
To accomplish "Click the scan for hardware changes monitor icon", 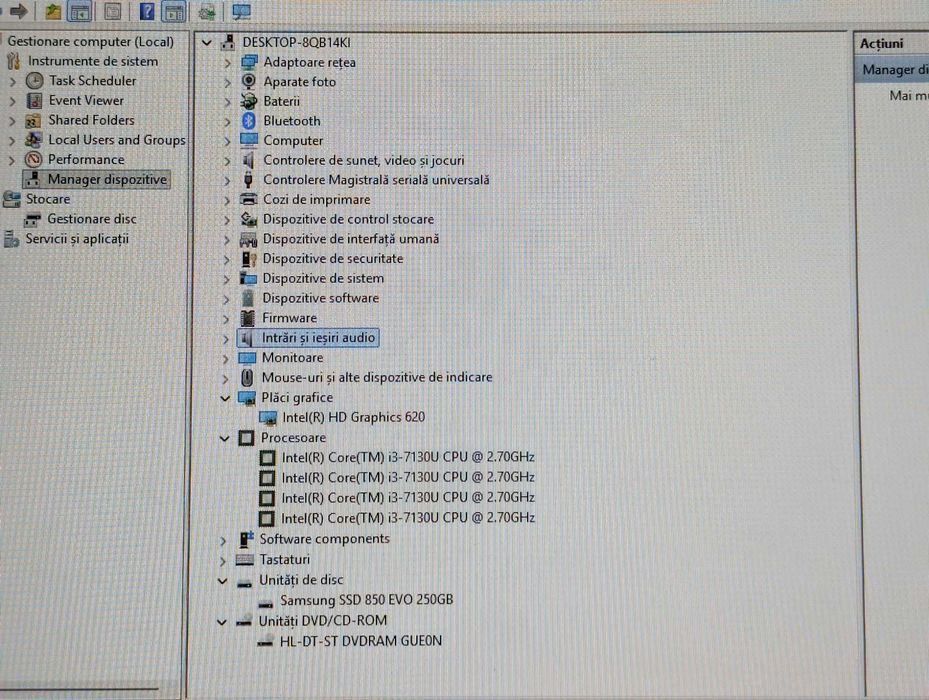I will [x=241, y=11].
